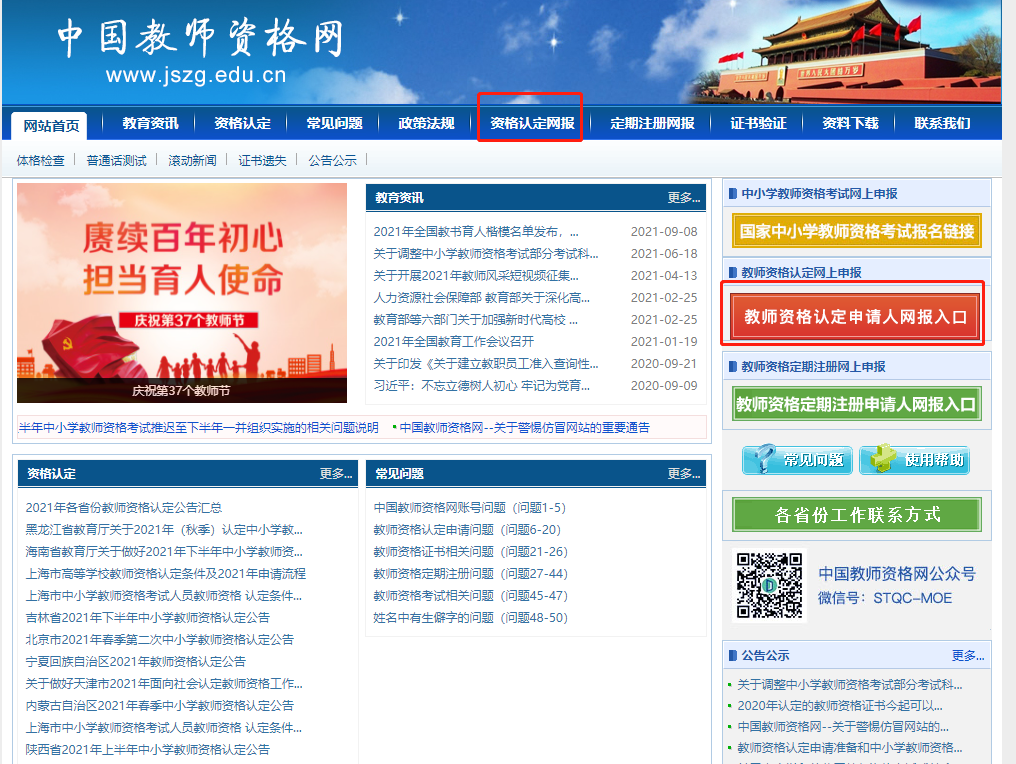Screen dimensions: 1016x764
Task: Click 教师资格认定申请人网报入口 red button
Action: (855, 316)
